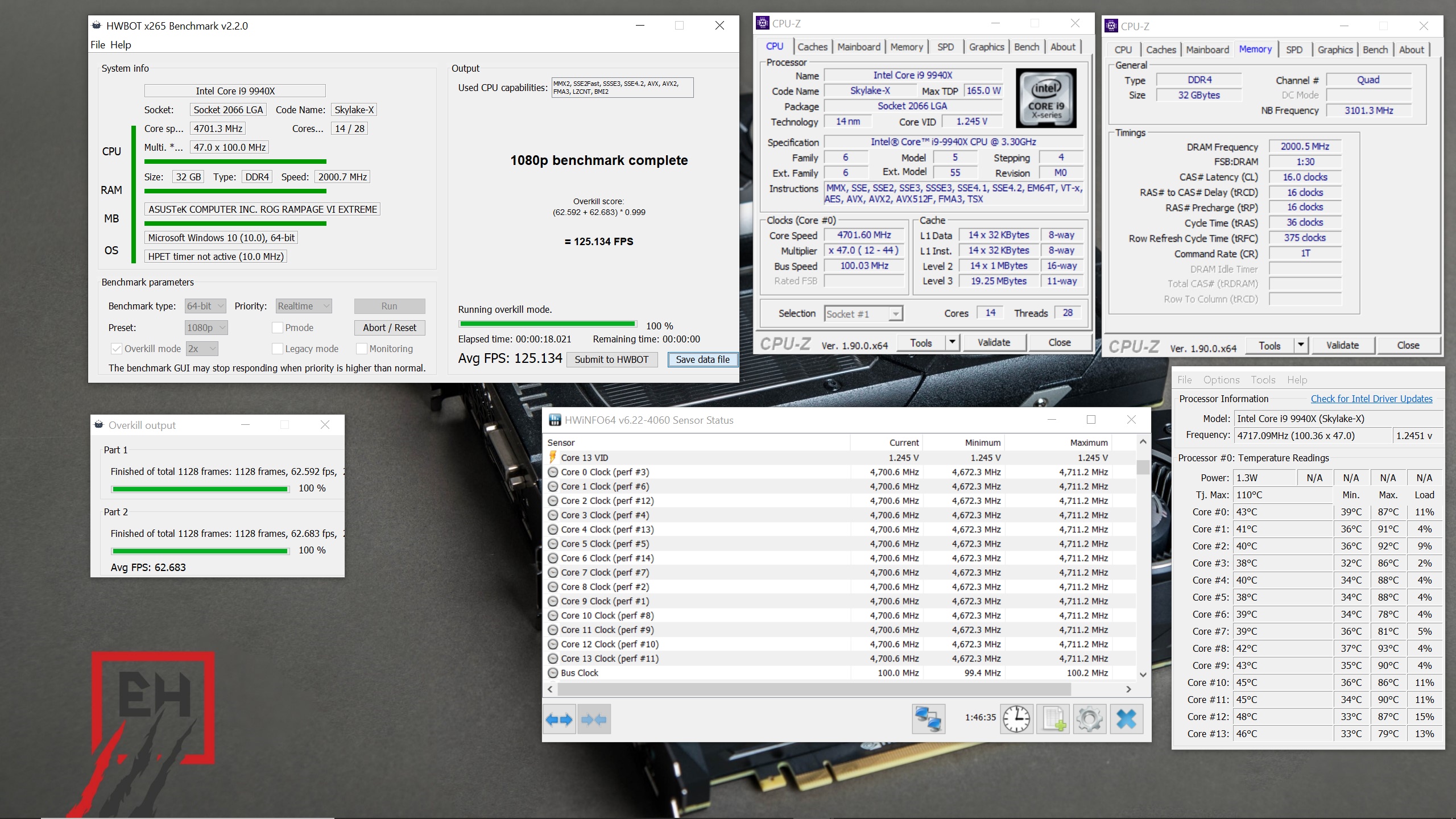Click the overkill mode progress bar
Viewport: 1456px width, 819px height.
pos(548,324)
